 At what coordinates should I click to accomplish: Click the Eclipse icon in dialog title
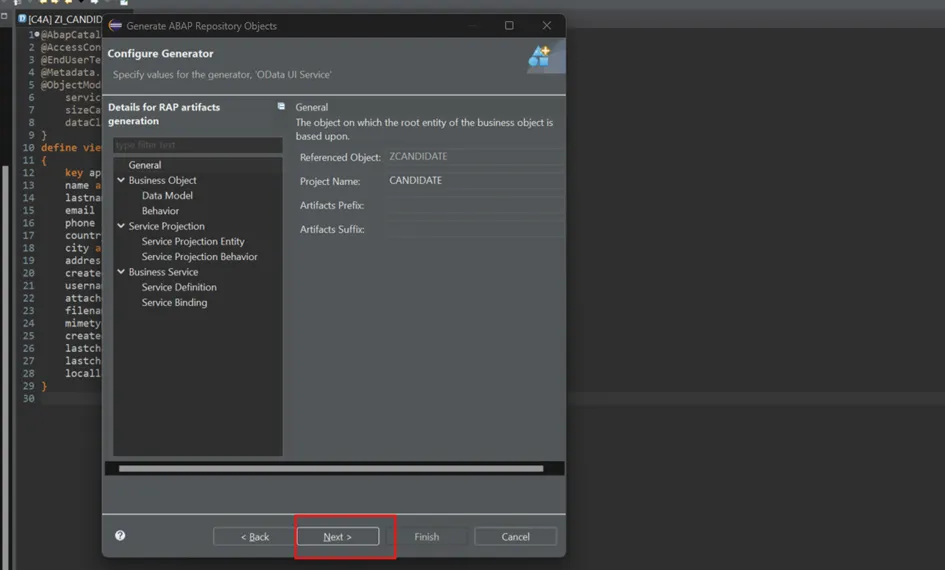click(x=115, y=25)
